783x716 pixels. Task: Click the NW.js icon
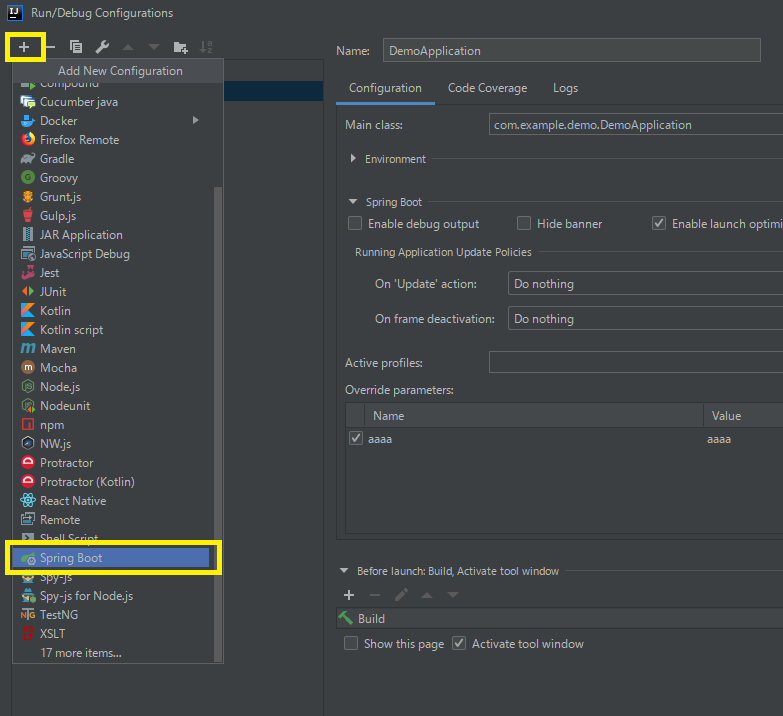click(28, 443)
